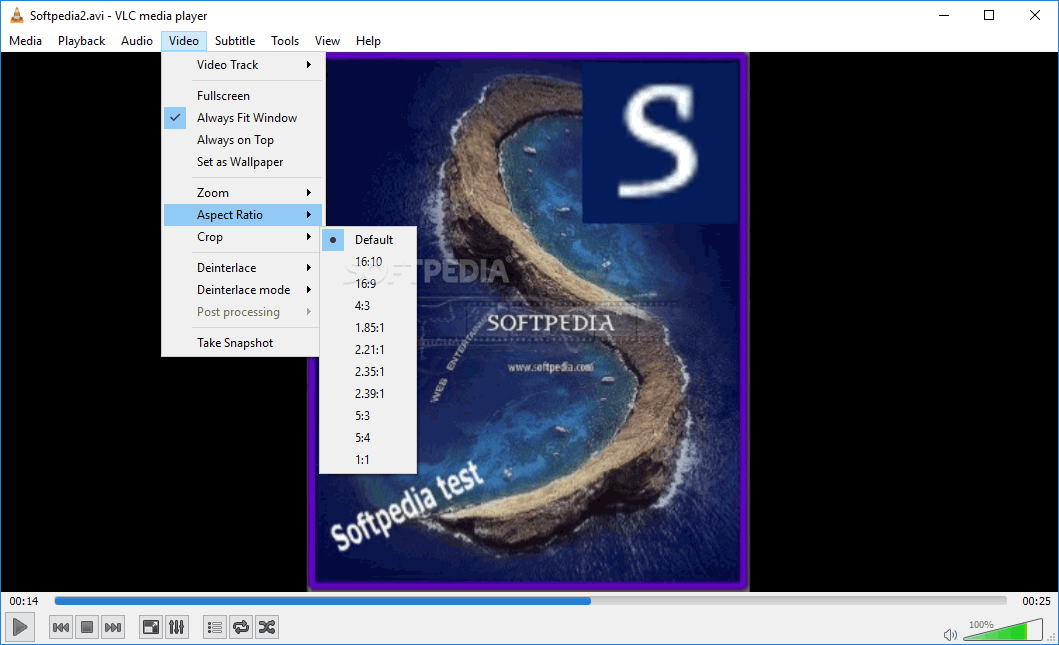Image resolution: width=1059 pixels, height=645 pixels.
Task: Open the Playback menu
Action: pyautogui.click(x=81, y=41)
